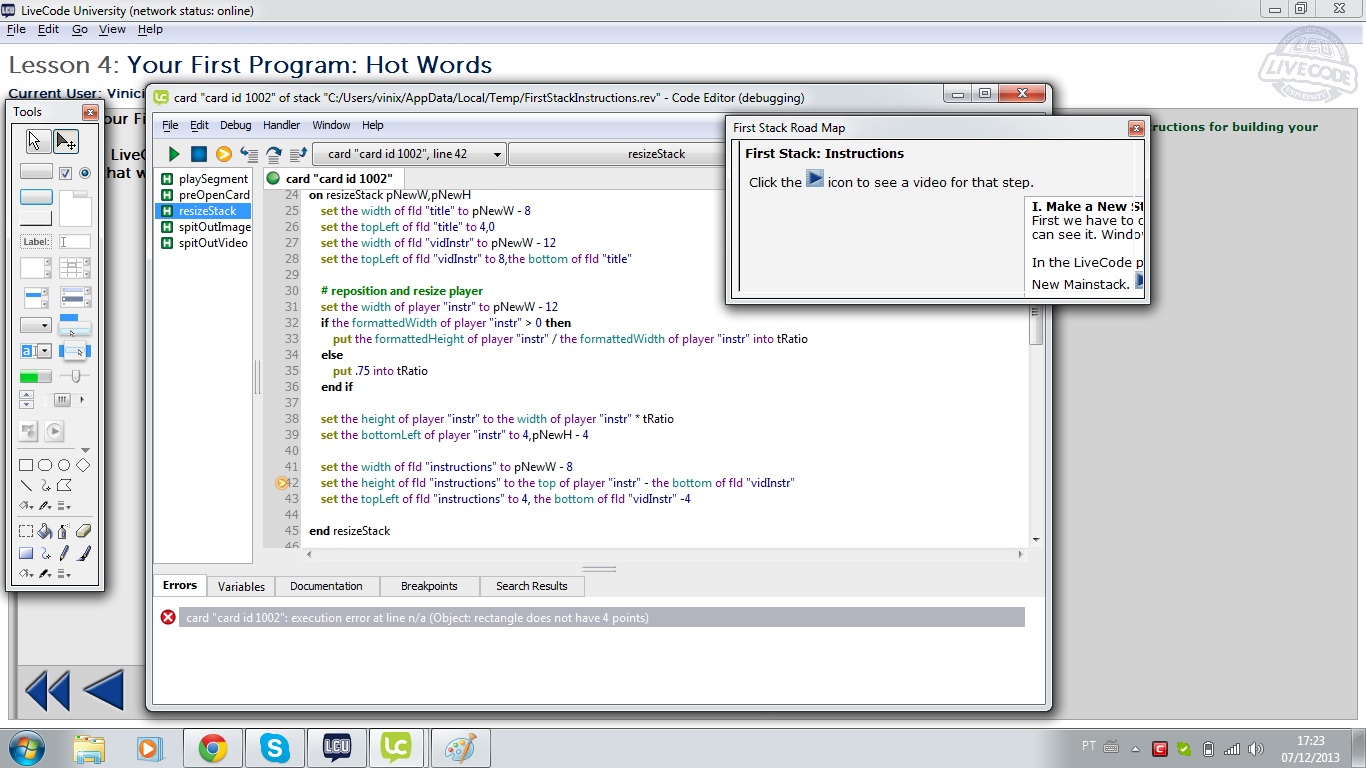Open the Debug menu in Code Editor
Image resolution: width=1366 pixels, height=768 pixels.
tap(235, 125)
